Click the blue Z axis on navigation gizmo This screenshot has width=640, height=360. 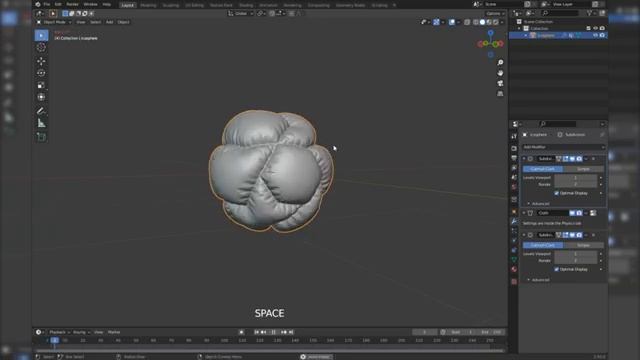tap(491, 33)
